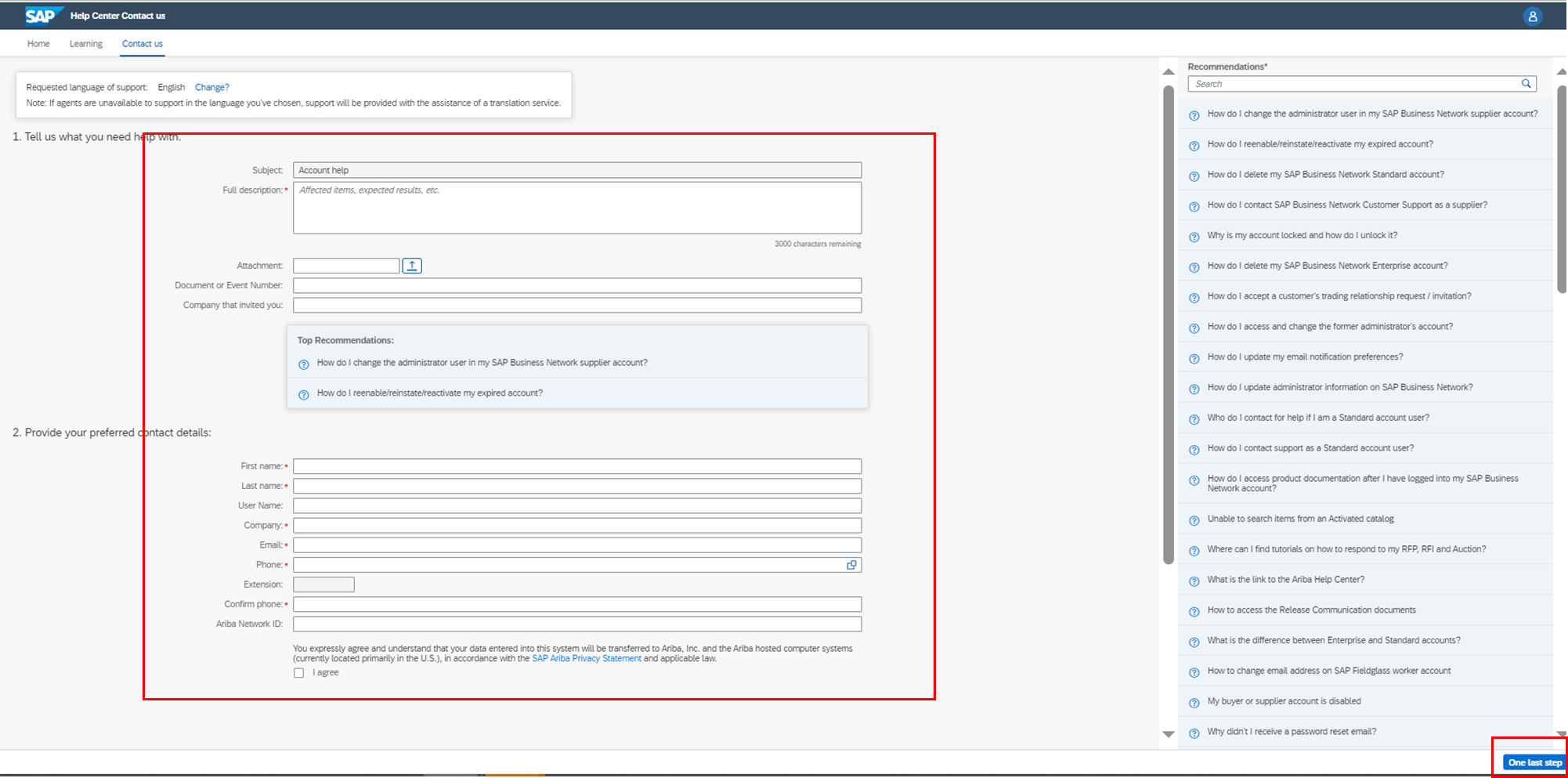This screenshot has width=1568, height=778.
Task: Click the Confirm phone field
Action: pos(577,604)
